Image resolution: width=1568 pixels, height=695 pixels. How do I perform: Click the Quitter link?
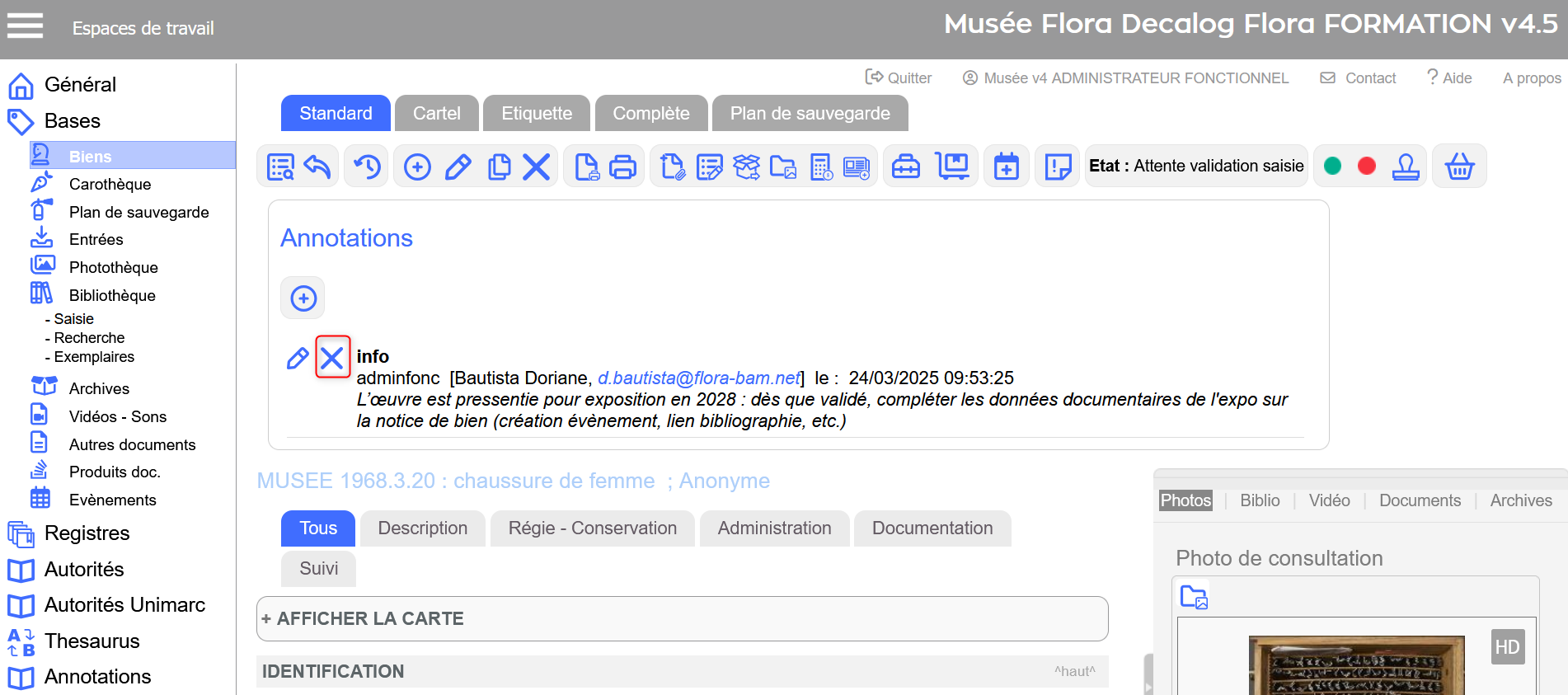click(x=899, y=77)
